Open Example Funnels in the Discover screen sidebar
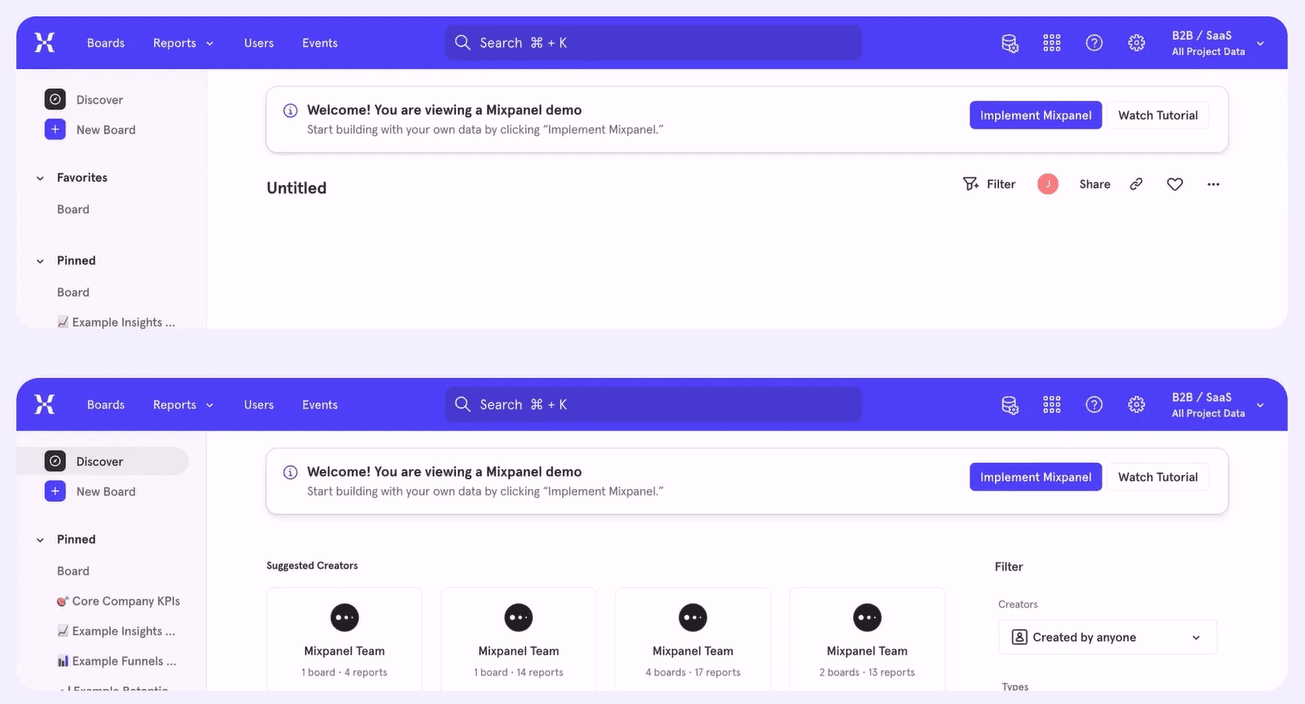This screenshot has height=704, width=1305. click(117, 661)
